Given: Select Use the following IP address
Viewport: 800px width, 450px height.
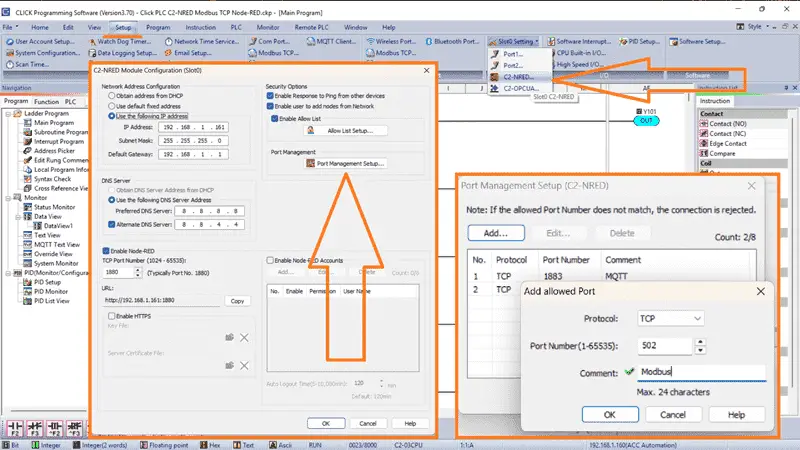Looking at the screenshot, I should [111, 116].
